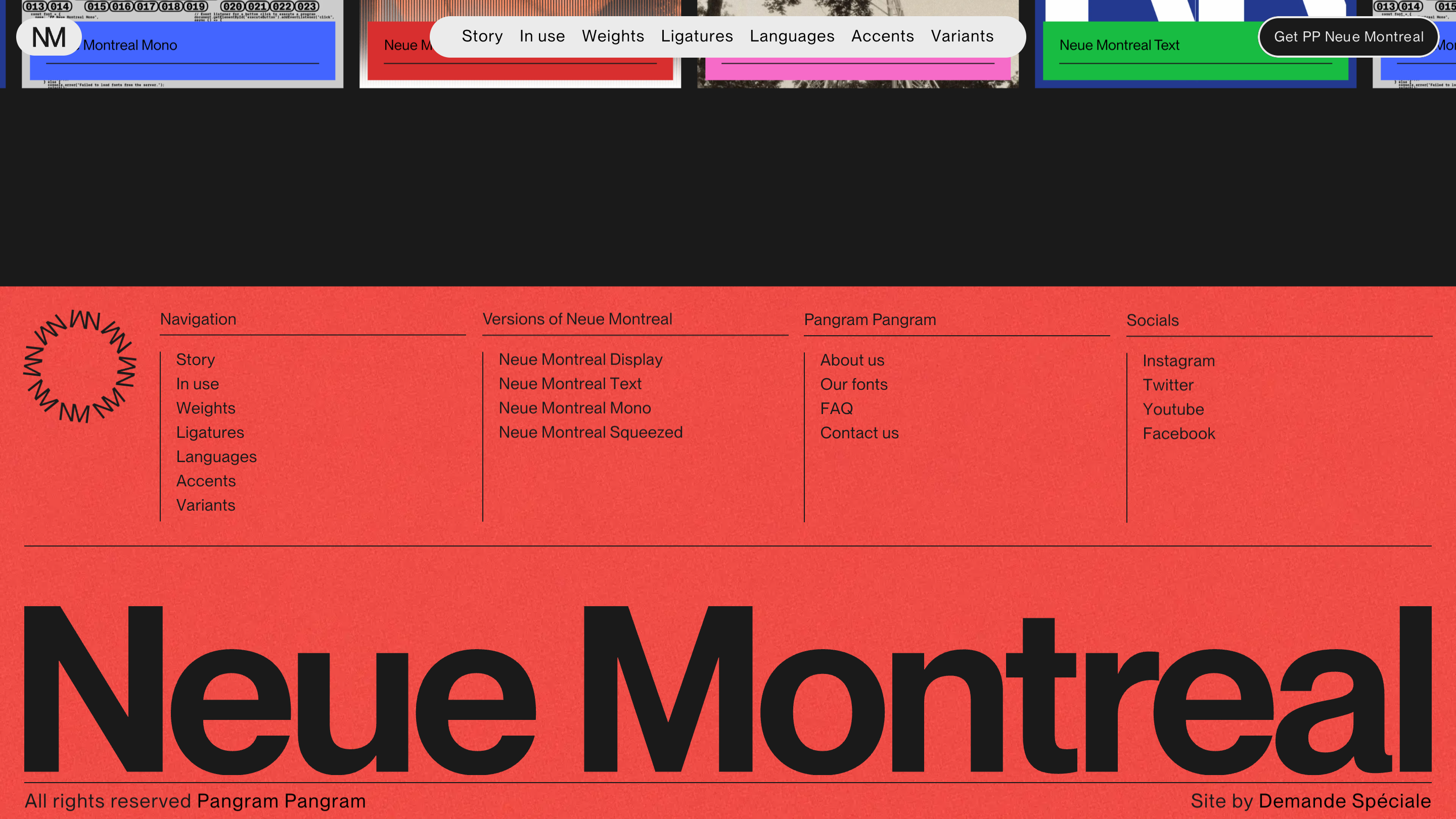Click the Versions of Neue Montreal heading
Image resolution: width=1456 pixels, height=819 pixels.
click(x=577, y=320)
